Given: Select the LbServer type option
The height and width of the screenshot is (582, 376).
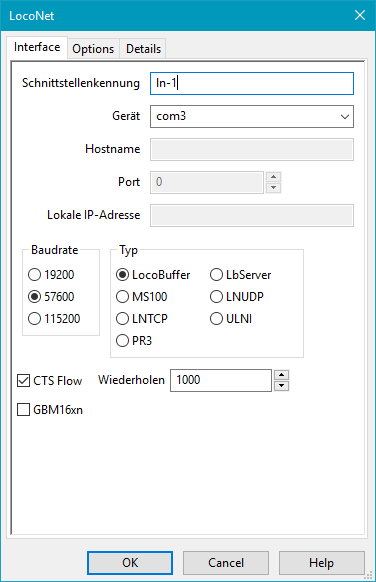Looking at the screenshot, I should (216, 275).
